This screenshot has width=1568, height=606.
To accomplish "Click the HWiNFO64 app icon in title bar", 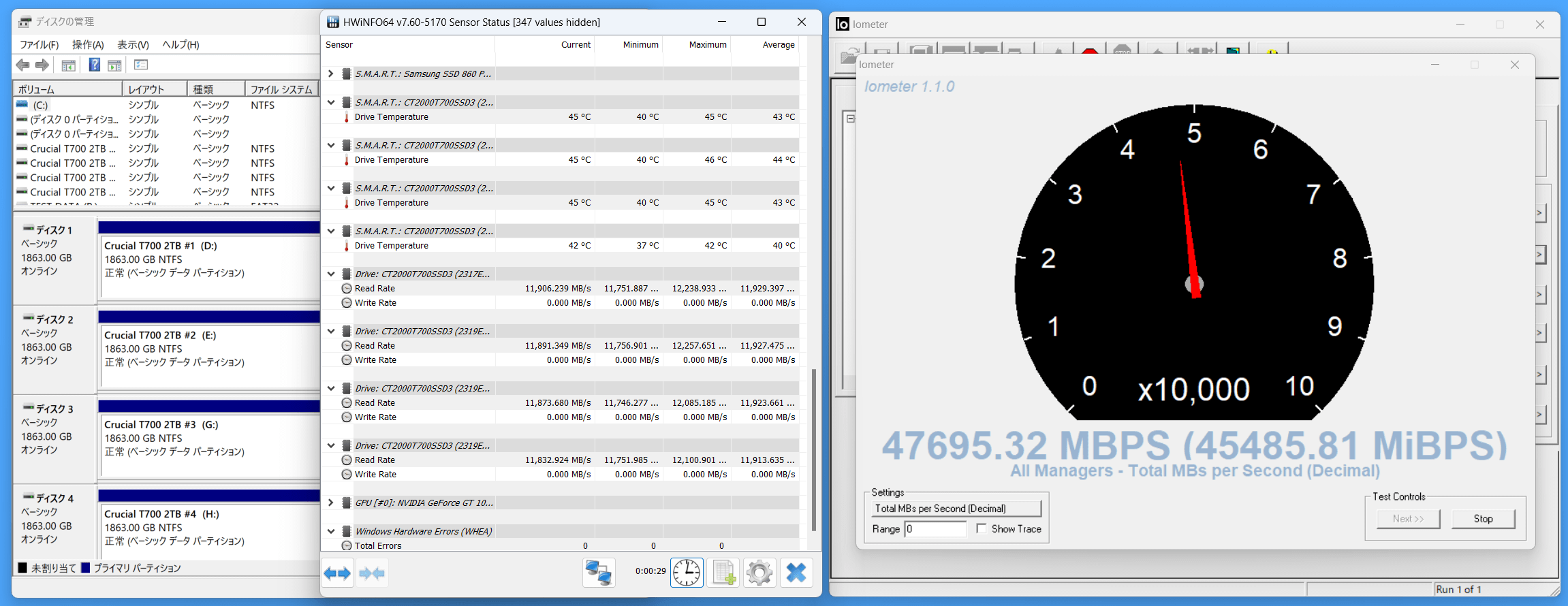I will pos(333,22).
